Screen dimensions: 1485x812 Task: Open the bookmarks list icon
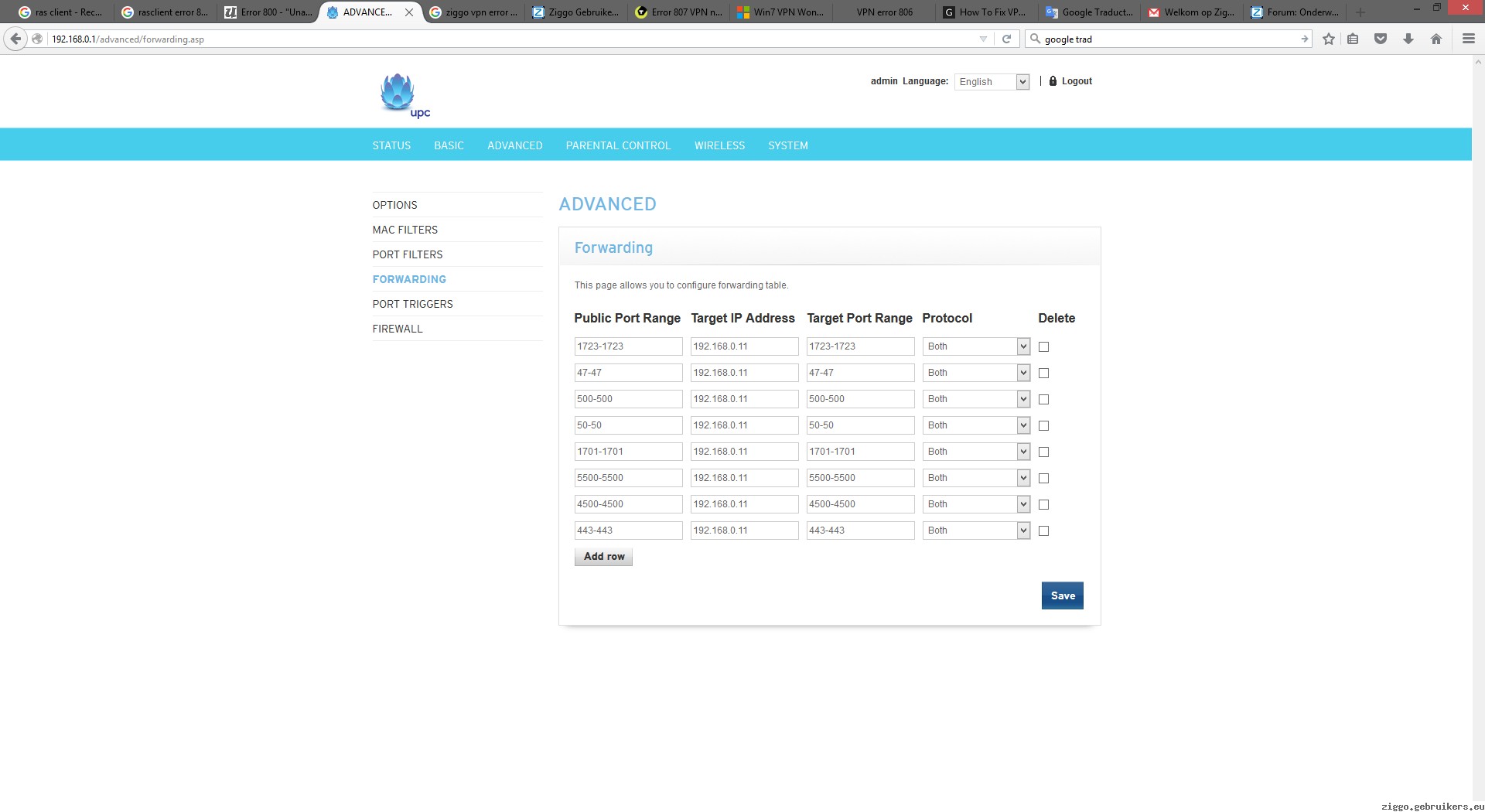[x=1353, y=39]
